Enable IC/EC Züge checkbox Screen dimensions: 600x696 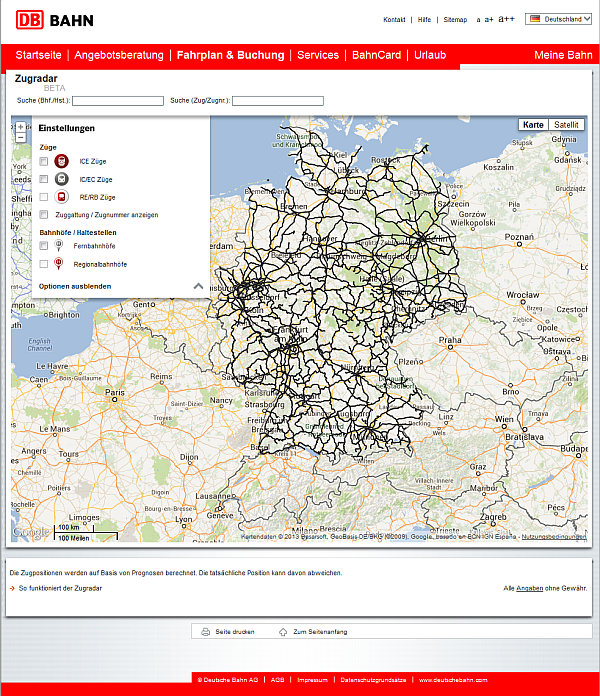43,179
